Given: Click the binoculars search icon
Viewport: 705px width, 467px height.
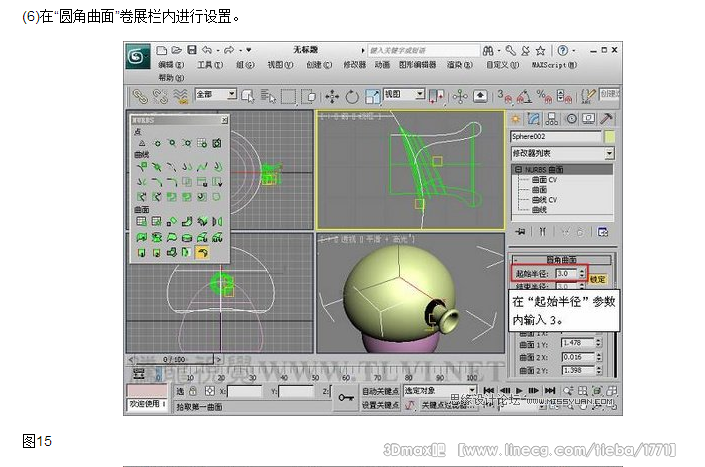Looking at the screenshot, I should point(488,50).
